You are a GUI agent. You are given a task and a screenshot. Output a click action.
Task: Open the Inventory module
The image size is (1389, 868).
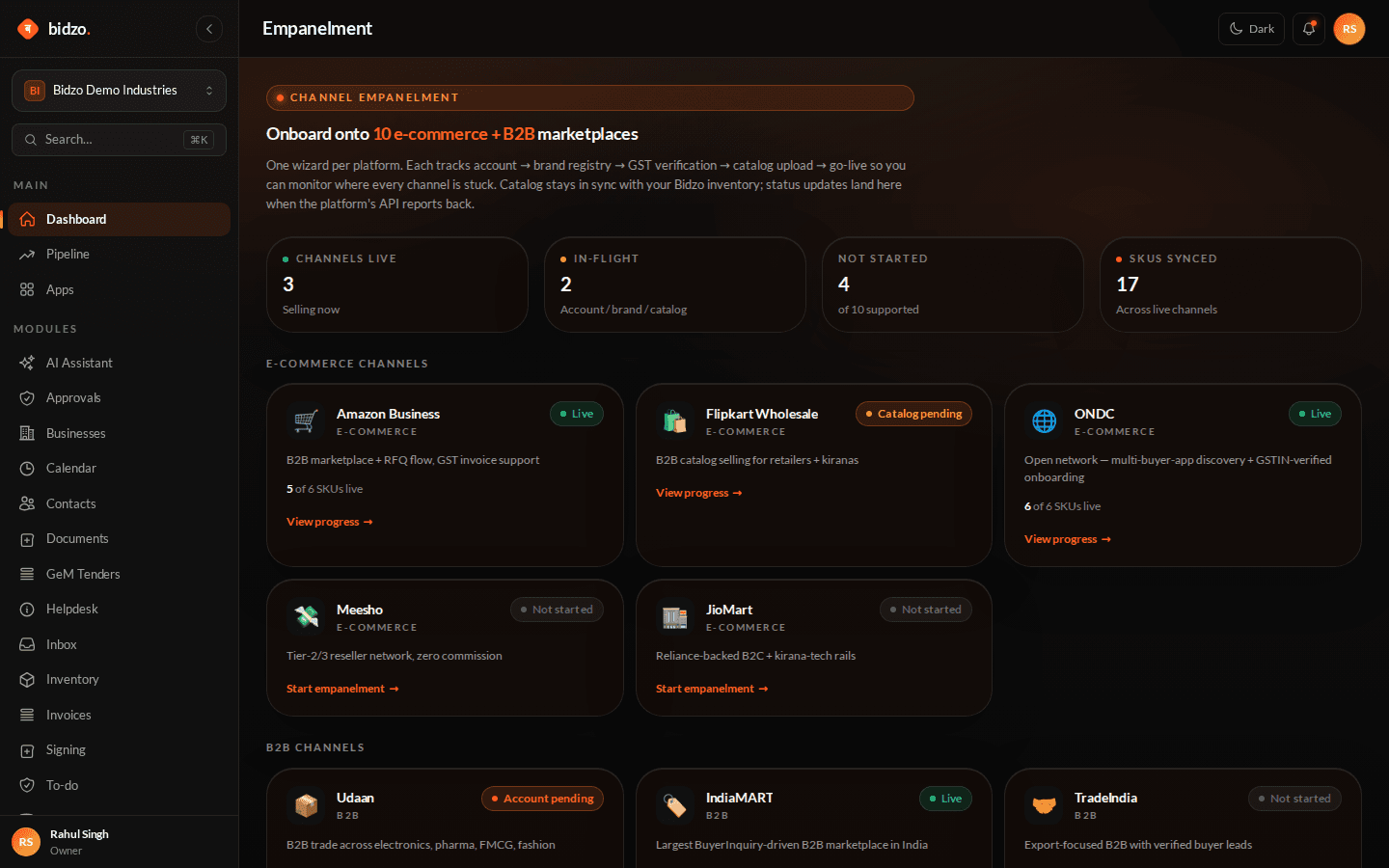coord(119,680)
